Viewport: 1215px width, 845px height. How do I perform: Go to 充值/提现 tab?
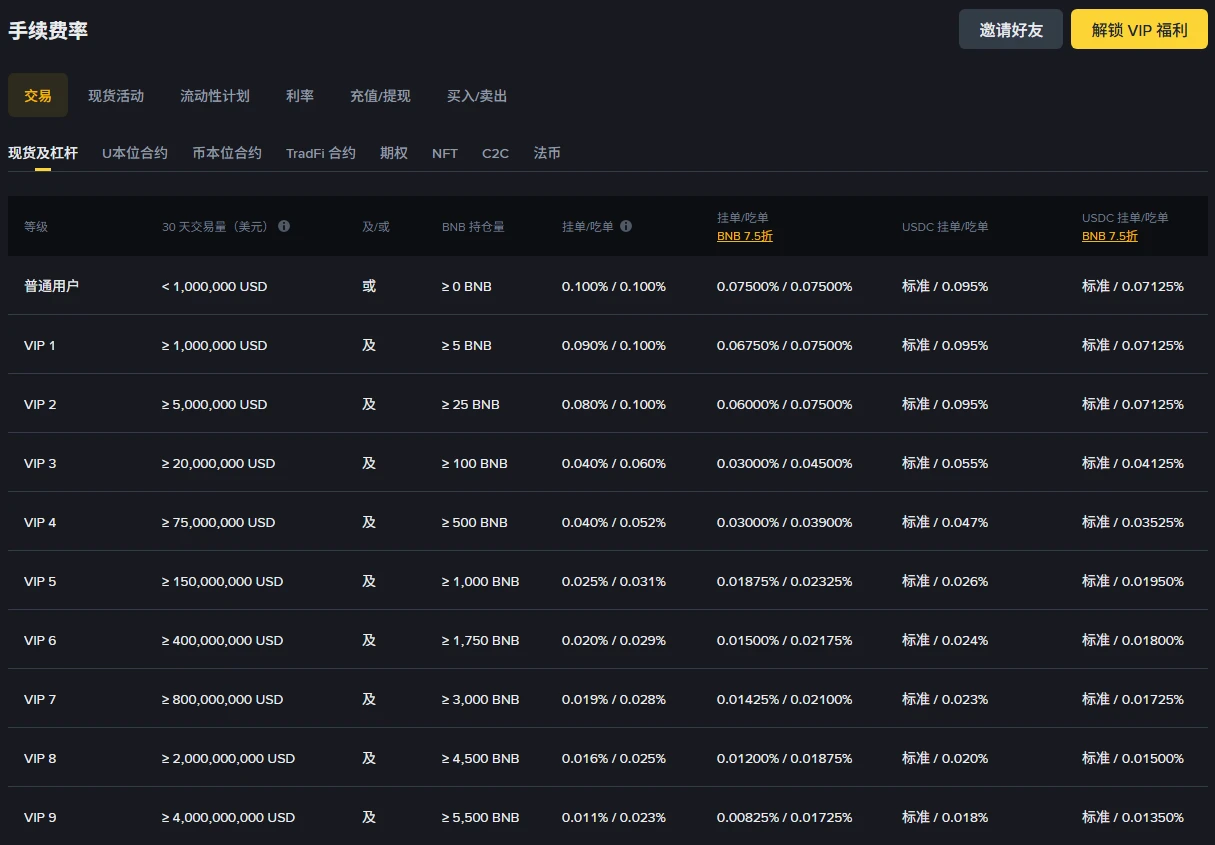[380, 96]
